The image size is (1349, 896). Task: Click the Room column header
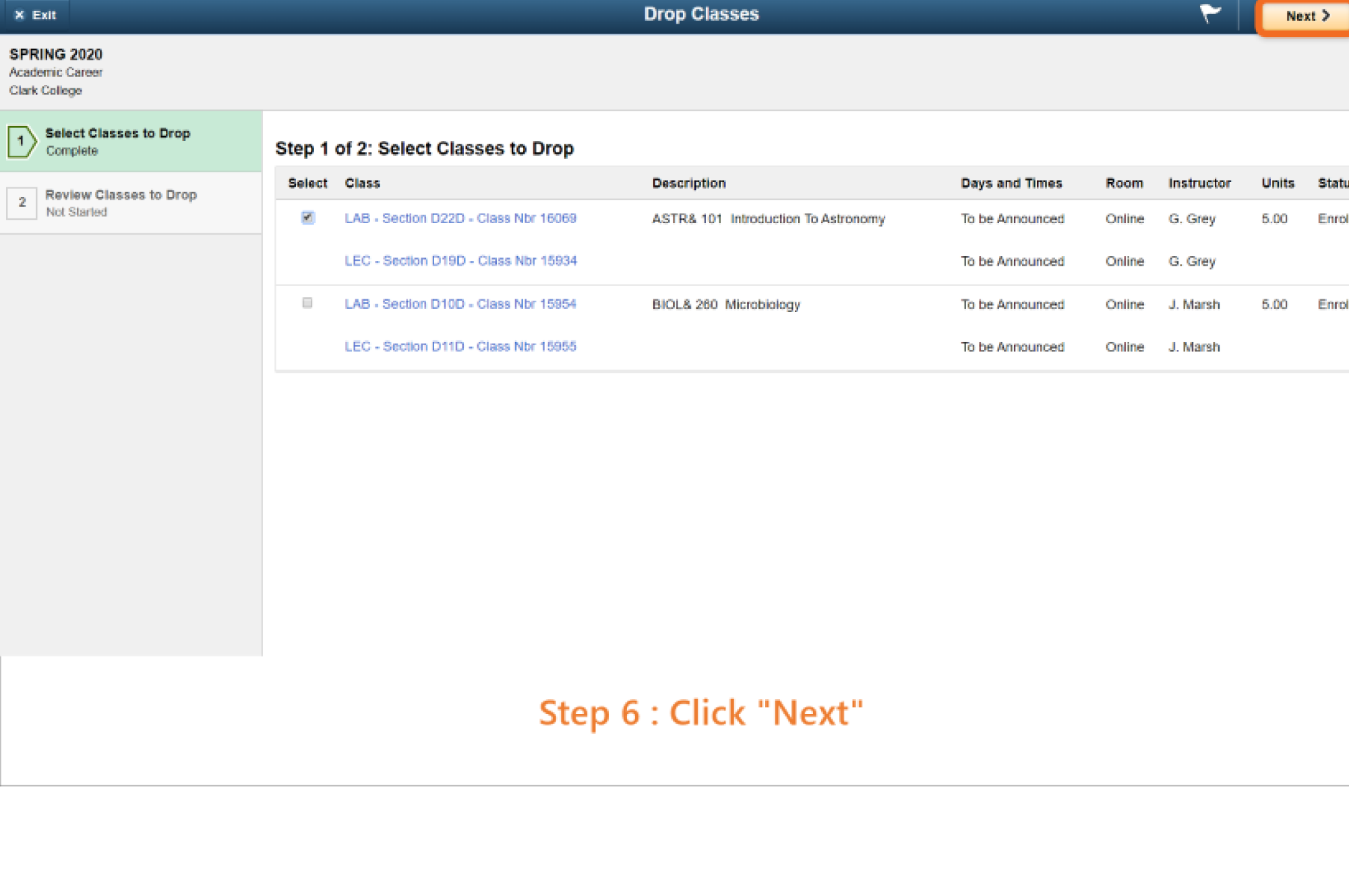[x=1124, y=183]
